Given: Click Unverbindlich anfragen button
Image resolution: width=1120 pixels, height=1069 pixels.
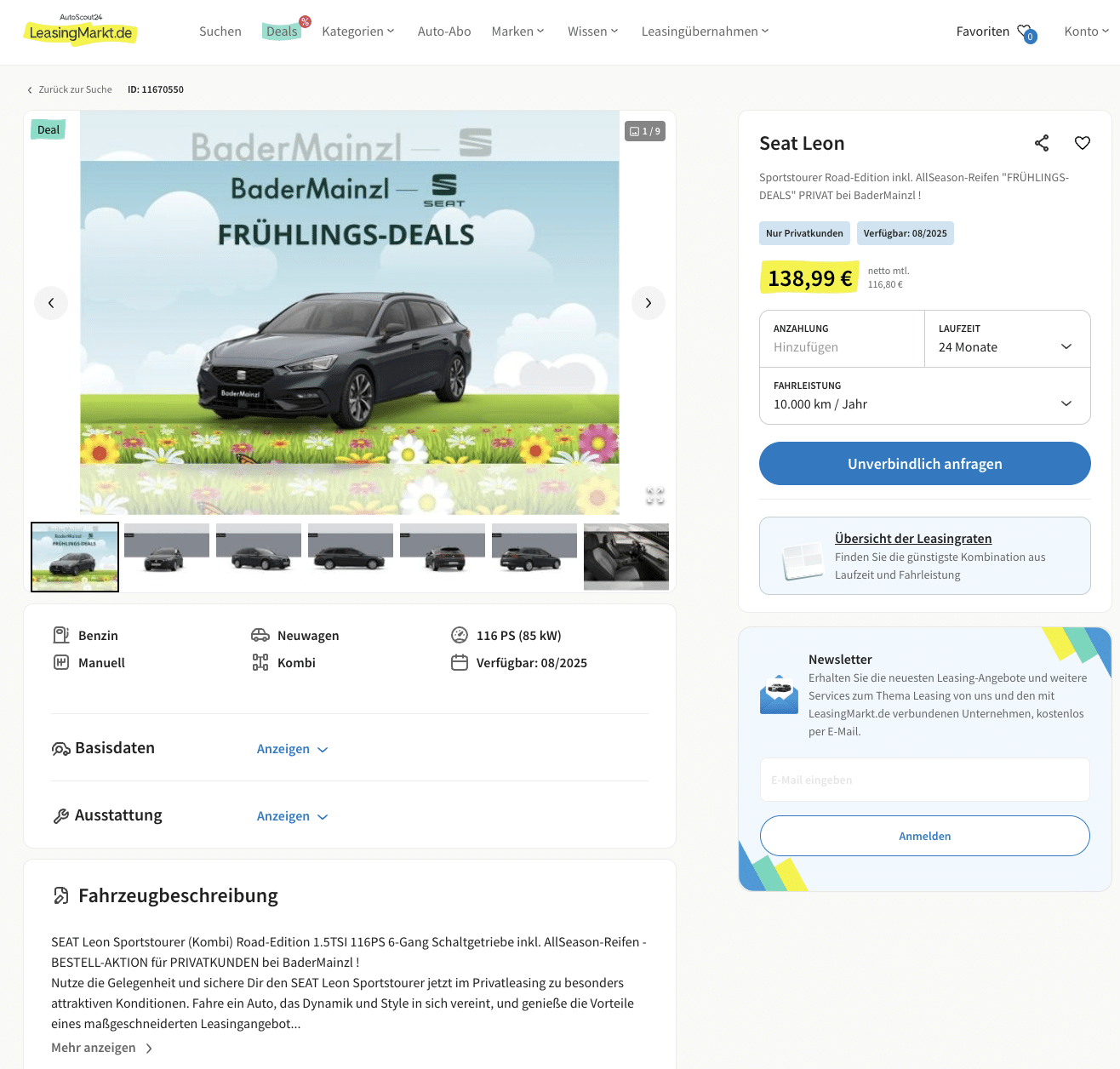Looking at the screenshot, I should (925, 464).
